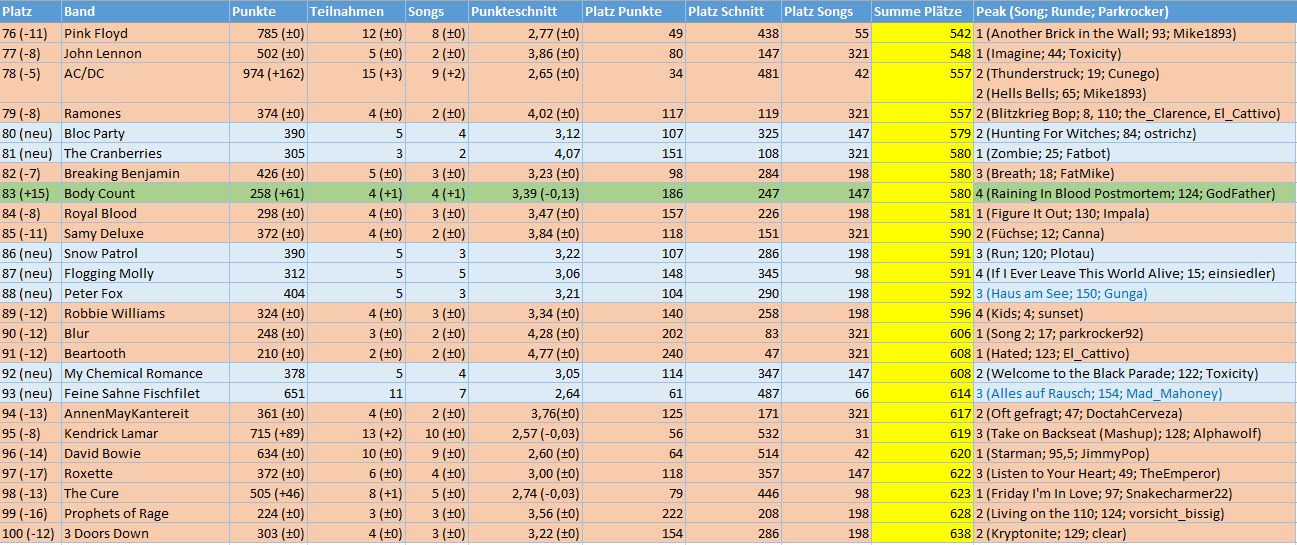The width and height of the screenshot is (1297, 545).
Task: Select the 'John Lennon' band cell
Action: (144, 53)
